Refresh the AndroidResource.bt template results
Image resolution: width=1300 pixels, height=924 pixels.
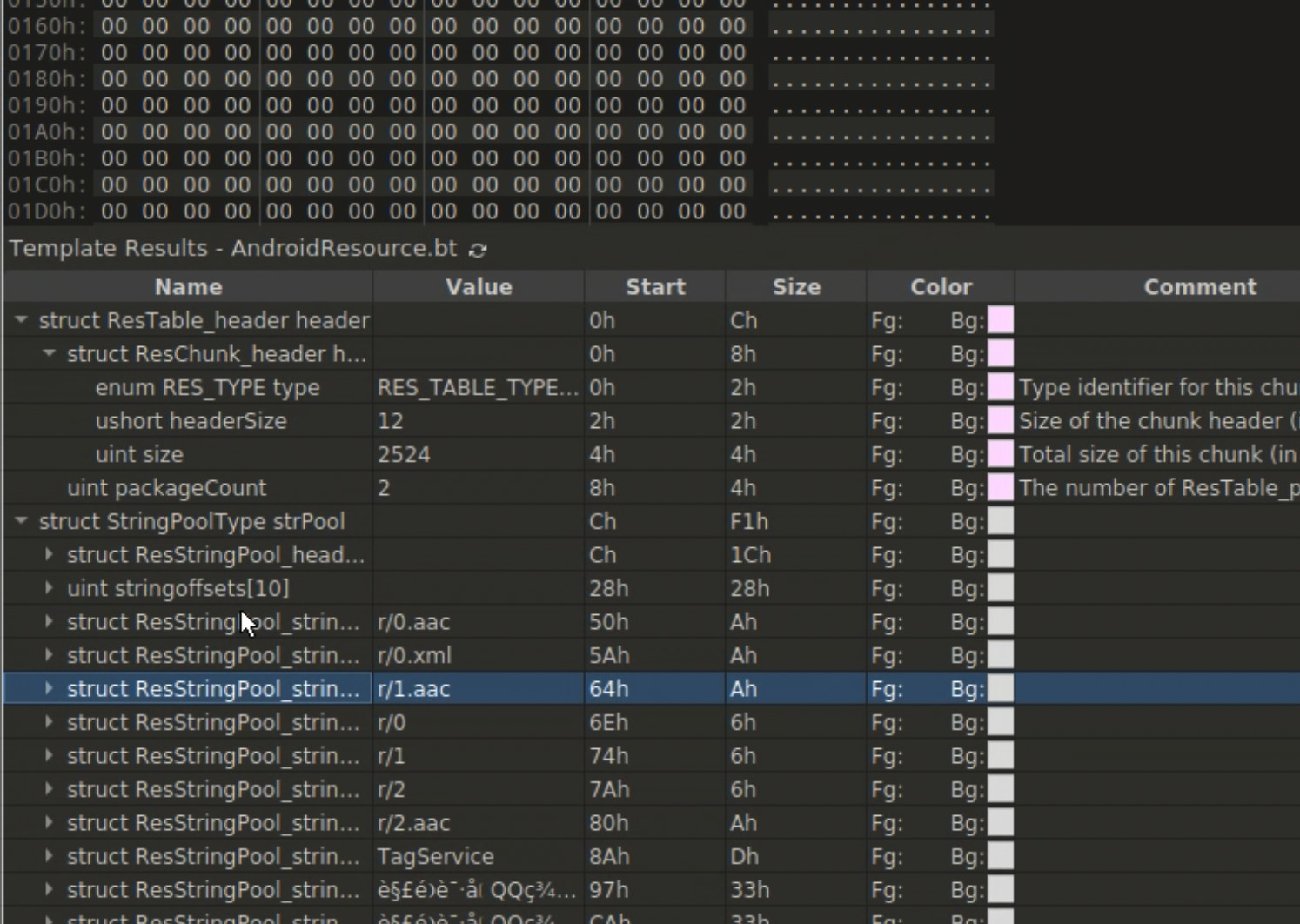(x=478, y=250)
